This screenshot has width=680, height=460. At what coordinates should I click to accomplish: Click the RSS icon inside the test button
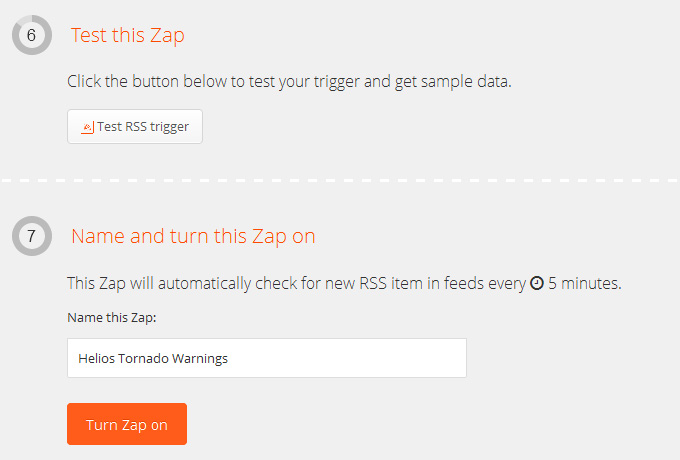coord(88,127)
